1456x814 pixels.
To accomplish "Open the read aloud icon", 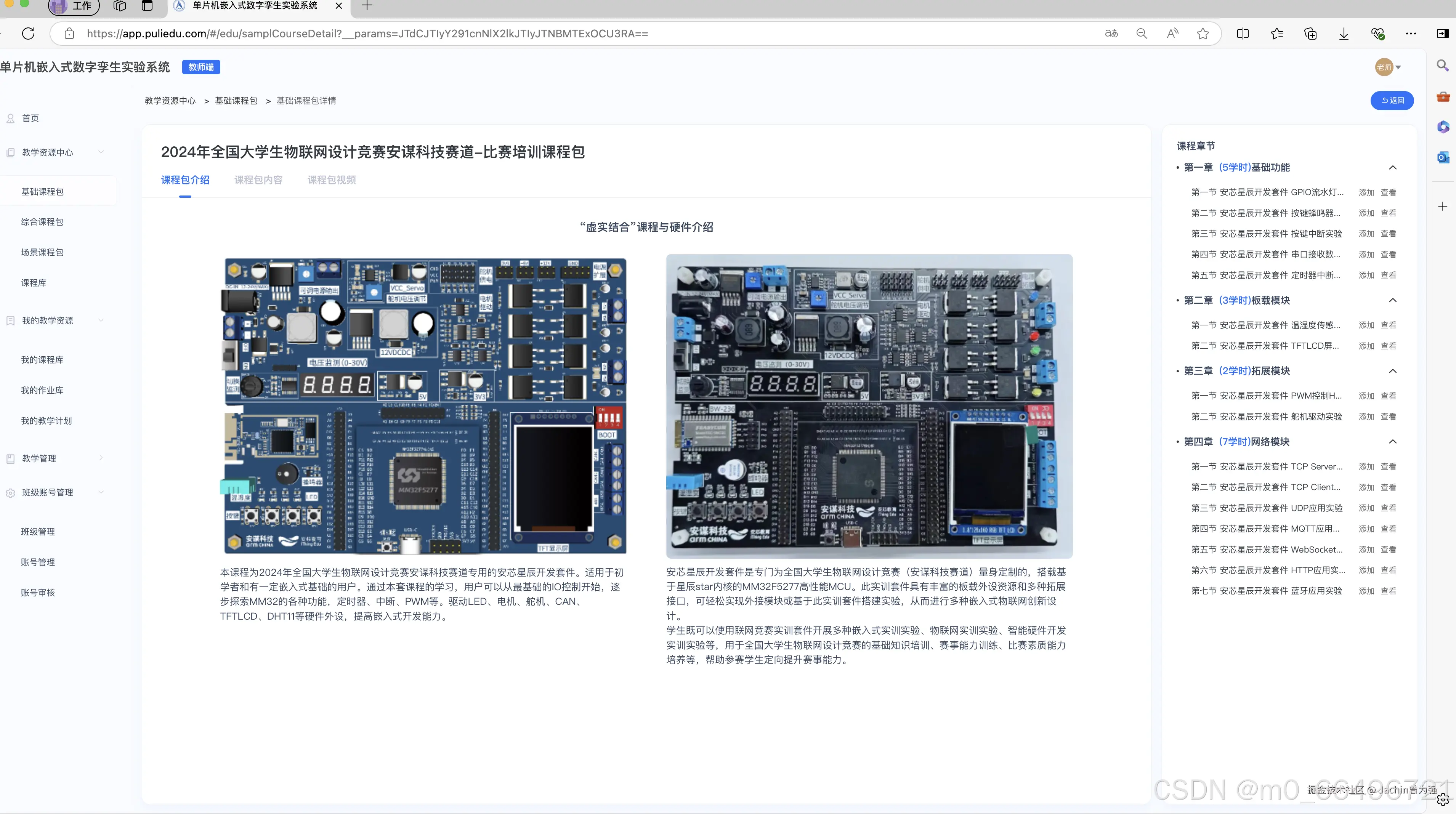I will pyautogui.click(x=1172, y=34).
